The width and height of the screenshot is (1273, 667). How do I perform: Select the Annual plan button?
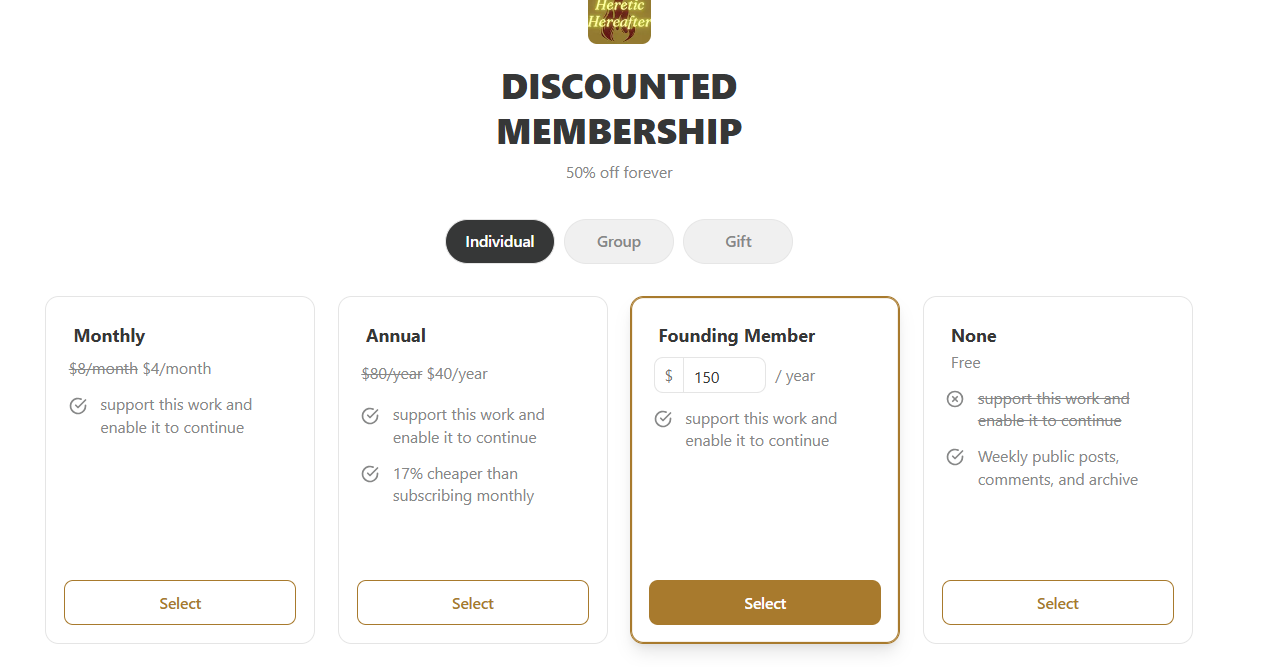click(x=473, y=603)
